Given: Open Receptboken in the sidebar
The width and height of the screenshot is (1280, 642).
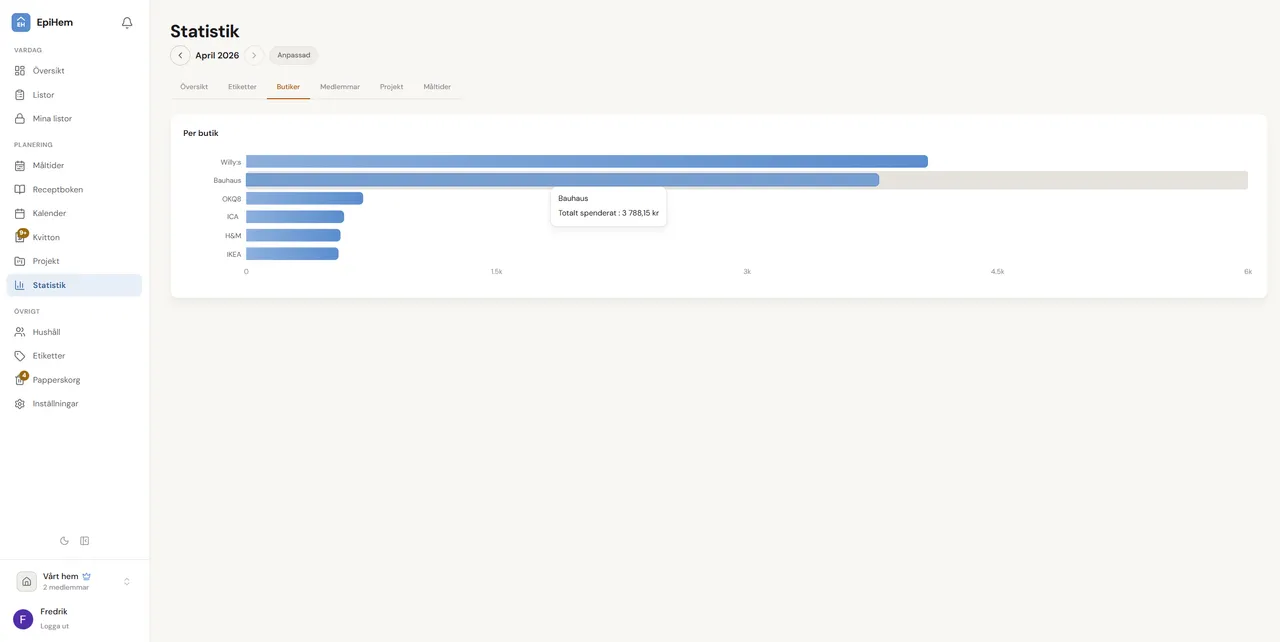Looking at the screenshot, I should click(74, 190).
